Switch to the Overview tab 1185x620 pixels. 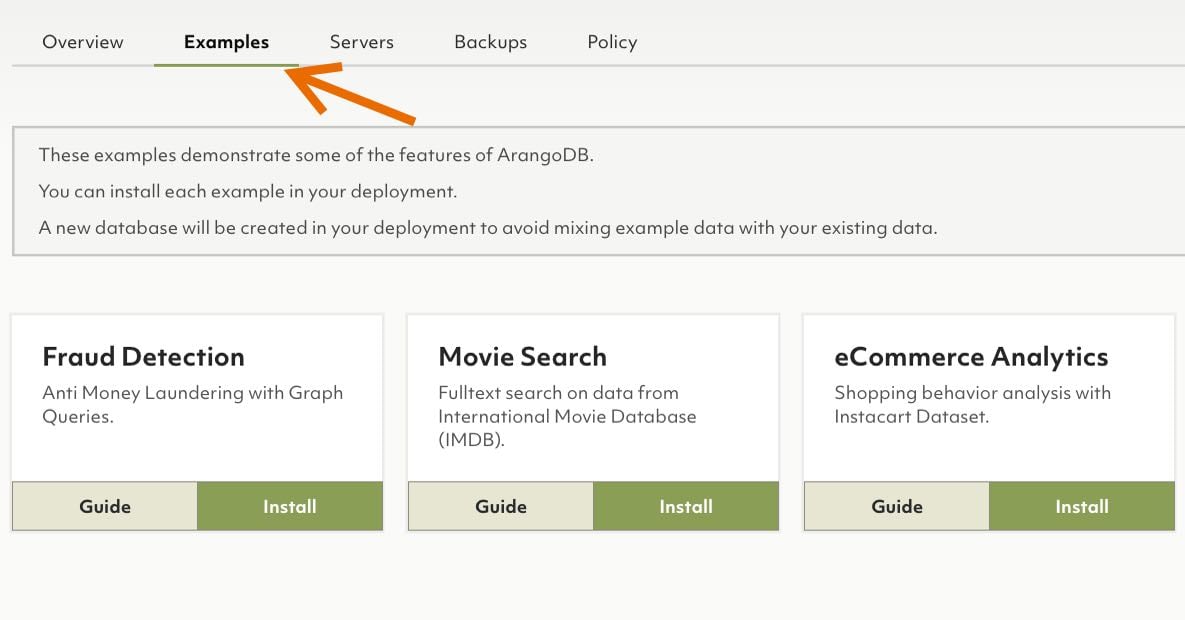coord(82,42)
